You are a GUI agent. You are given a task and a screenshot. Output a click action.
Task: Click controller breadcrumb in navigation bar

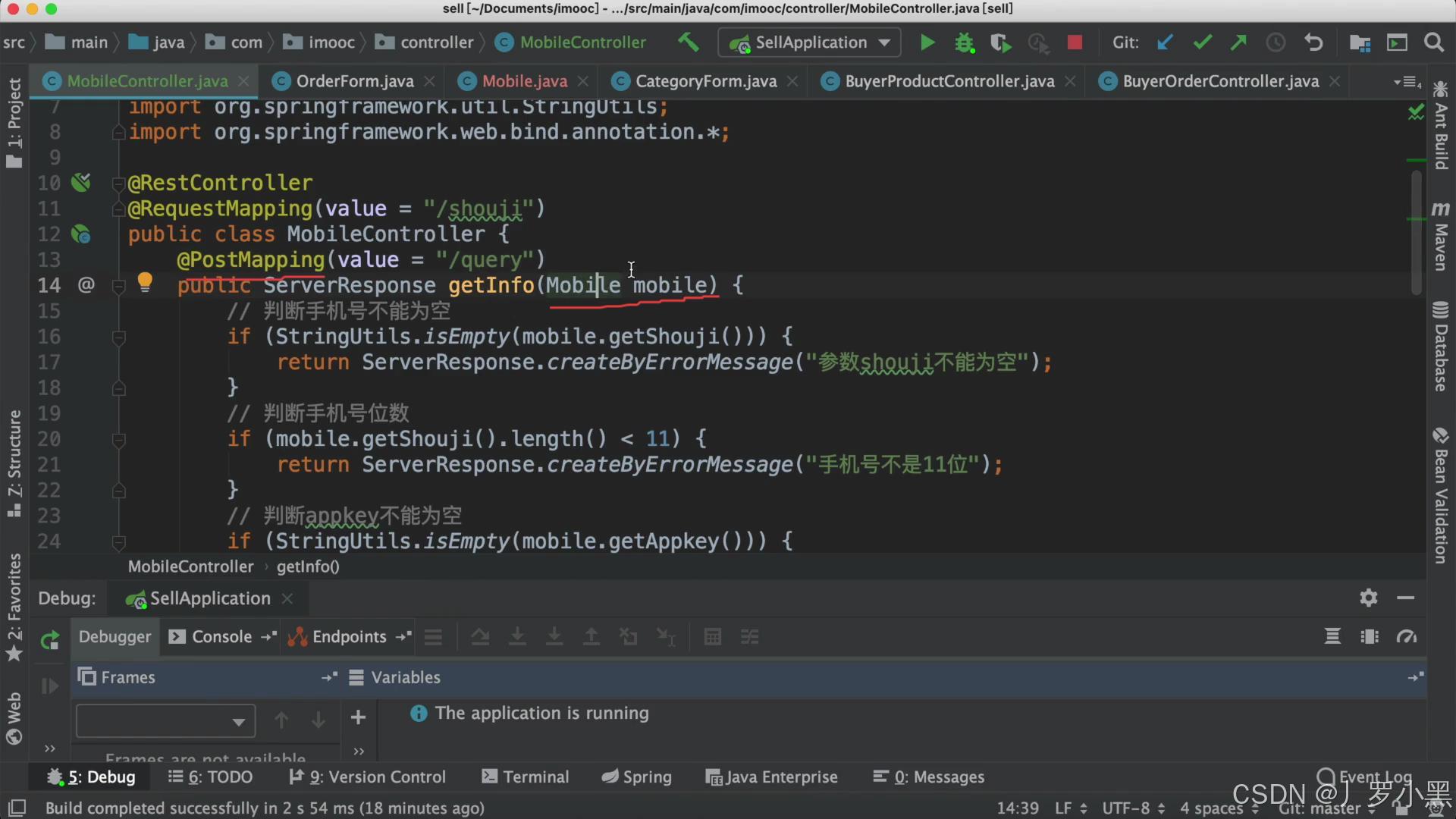[x=425, y=42]
